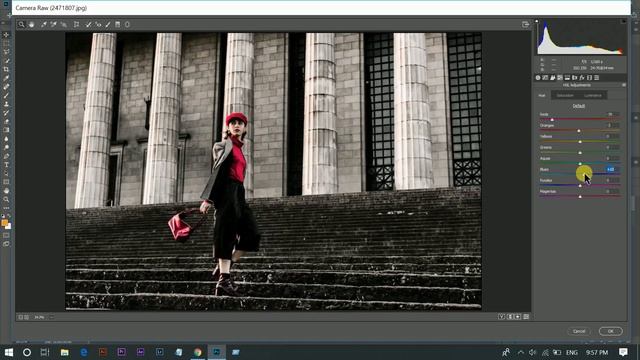Open the preview preferences menu icon

[x=526, y=317]
